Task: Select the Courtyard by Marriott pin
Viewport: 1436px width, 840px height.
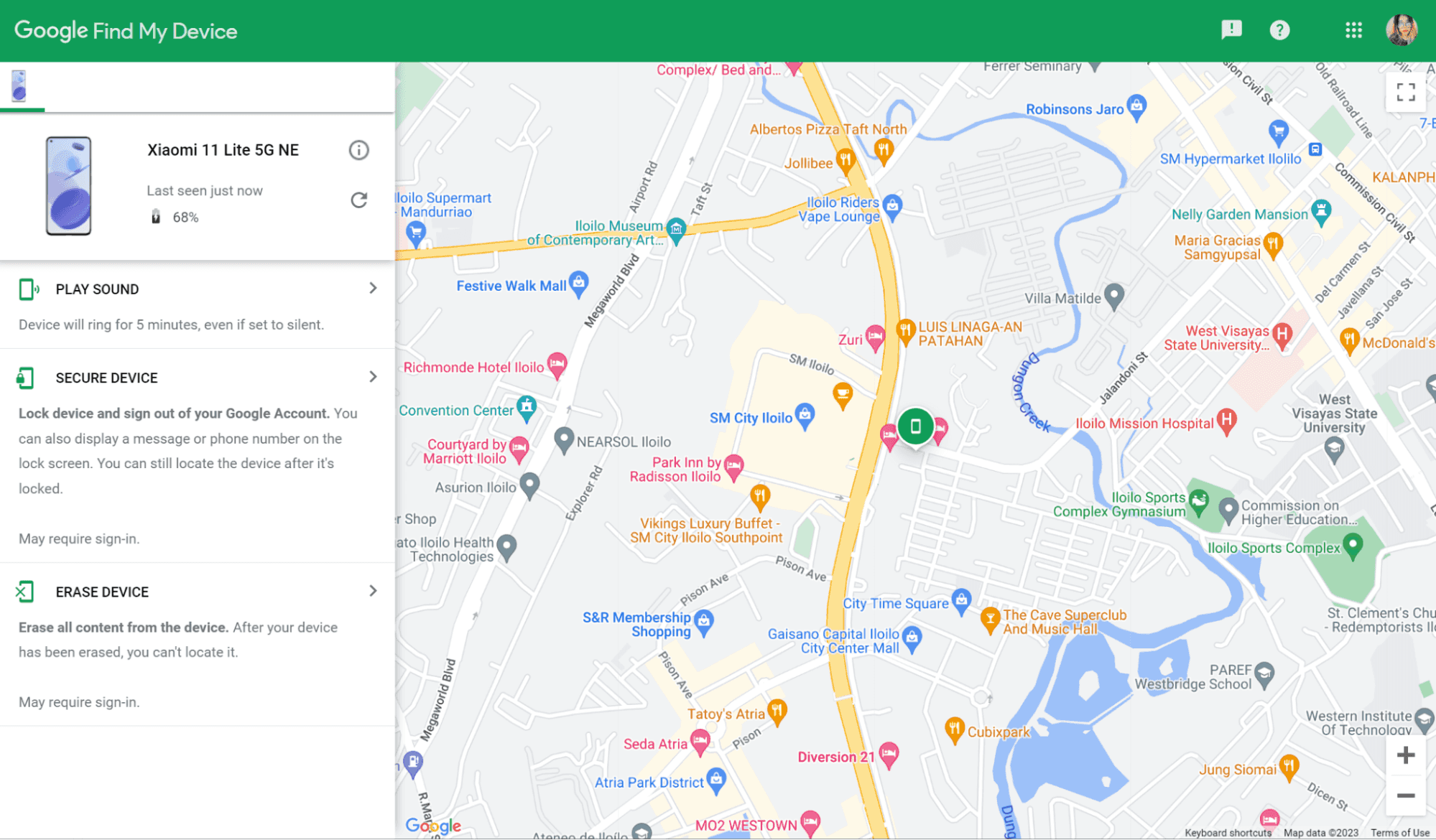Action: 519,449
